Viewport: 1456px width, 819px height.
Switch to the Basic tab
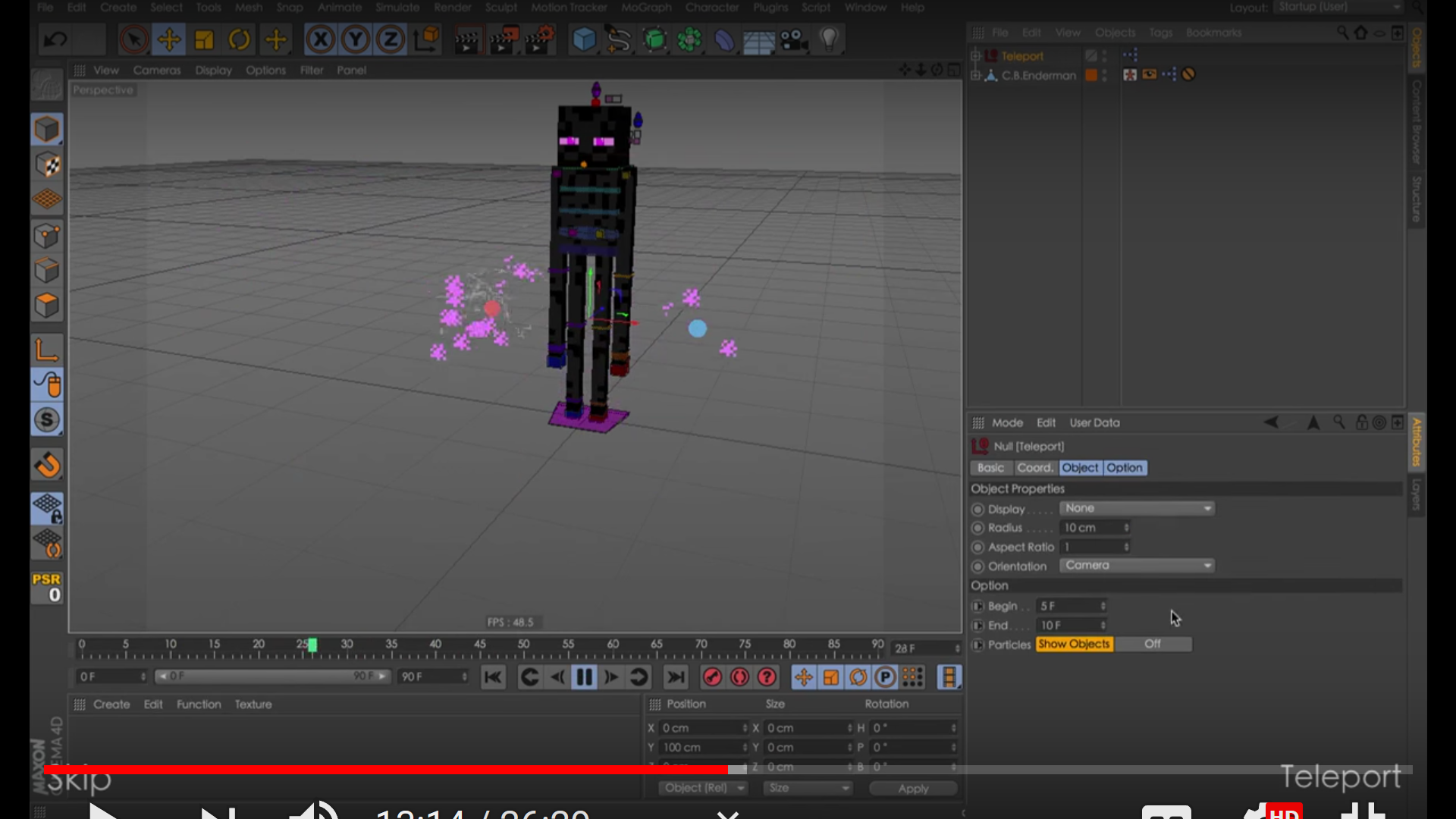(x=990, y=468)
